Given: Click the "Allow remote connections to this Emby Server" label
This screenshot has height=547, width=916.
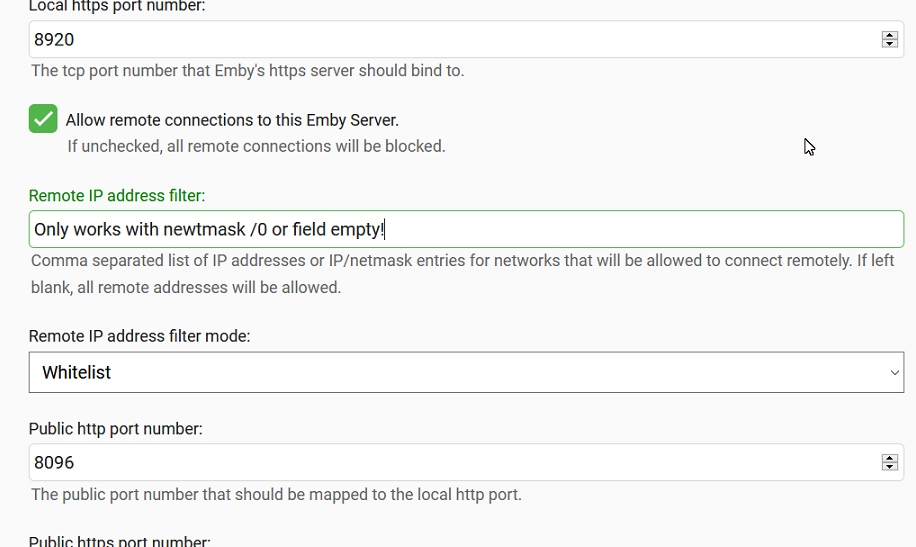Looking at the screenshot, I should [x=232, y=120].
